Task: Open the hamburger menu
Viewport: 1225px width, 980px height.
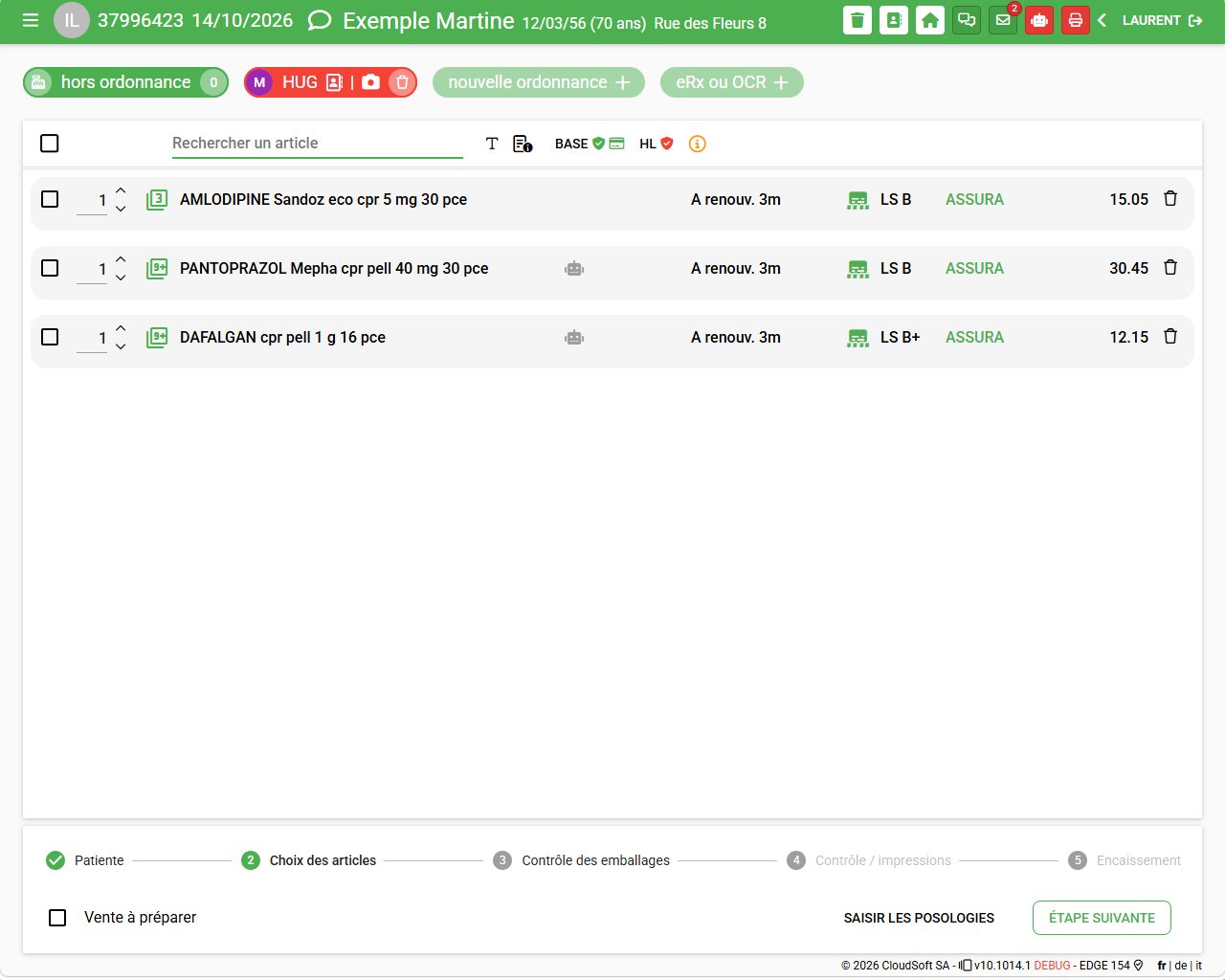Action: pyautogui.click(x=31, y=20)
